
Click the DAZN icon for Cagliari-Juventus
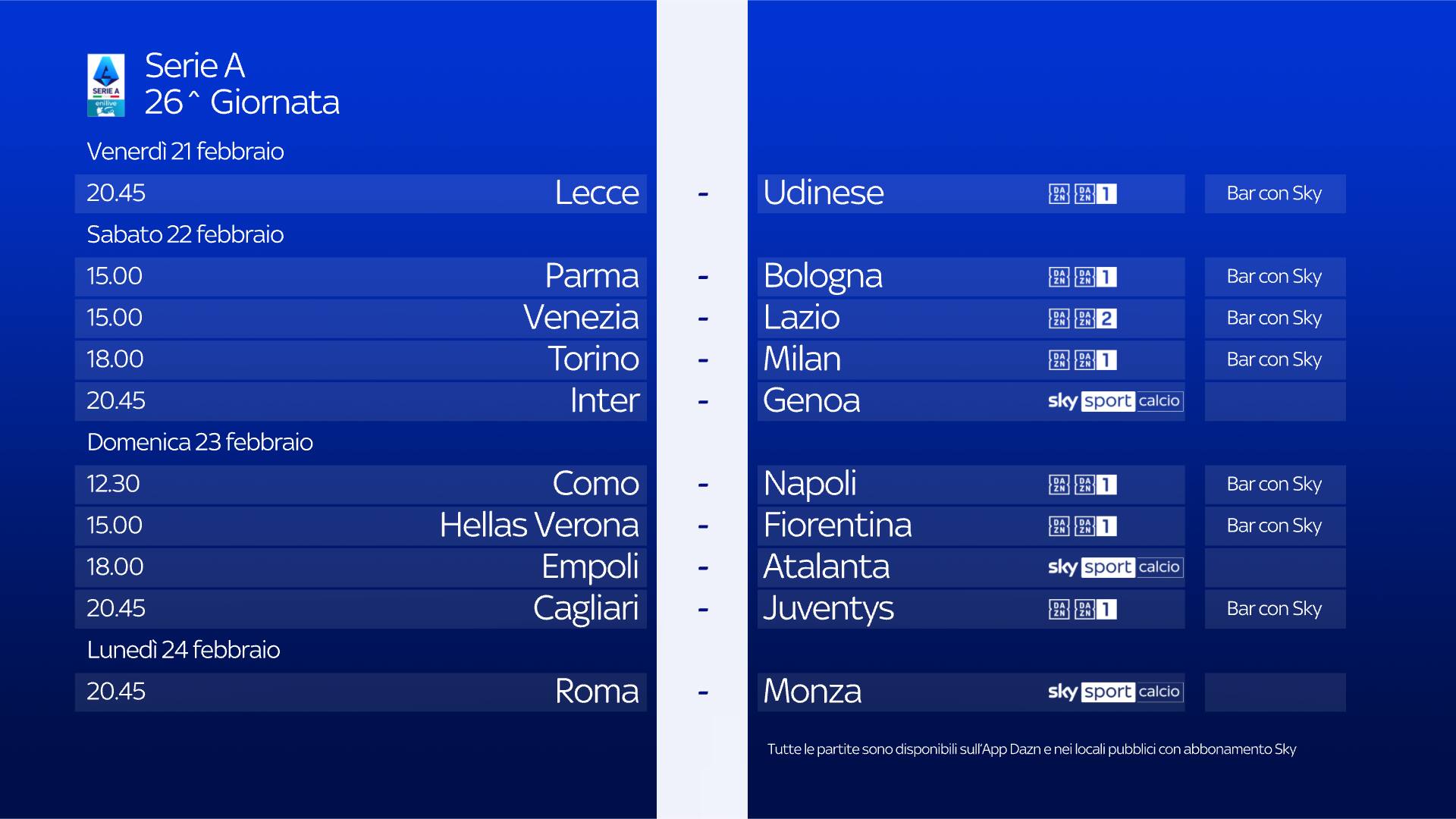(1059, 609)
